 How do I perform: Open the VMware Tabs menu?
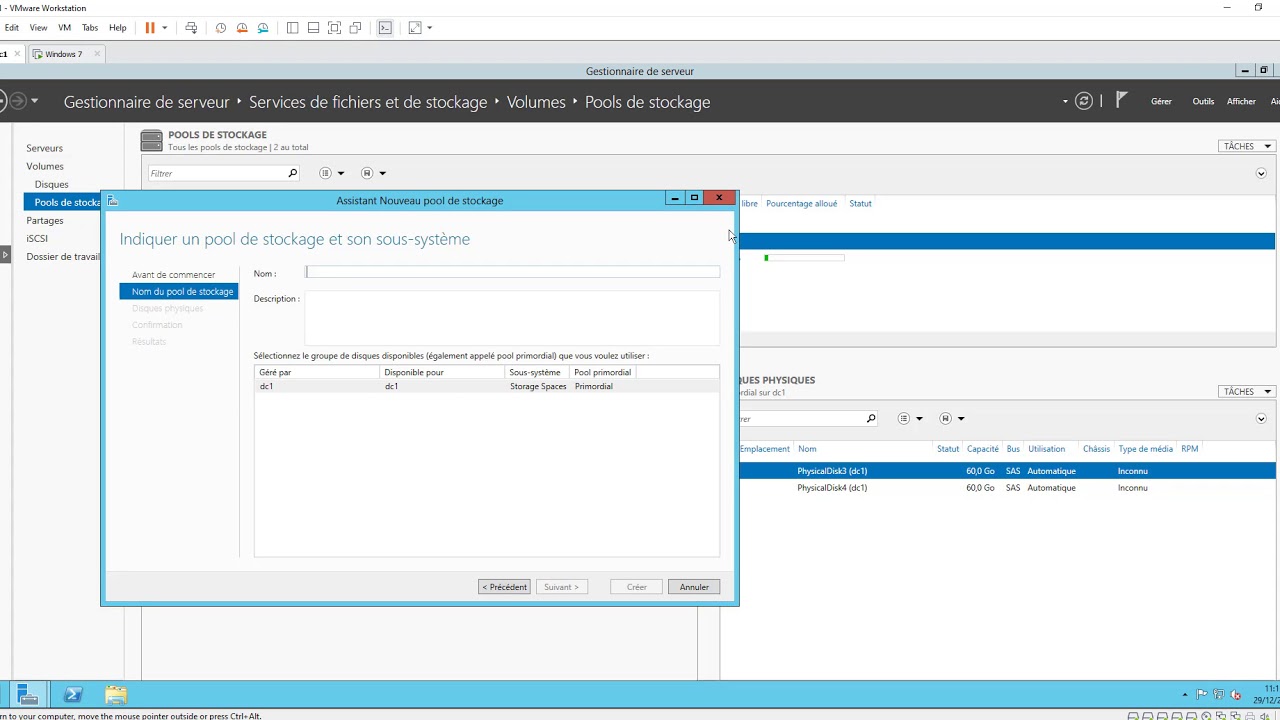tap(90, 28)
